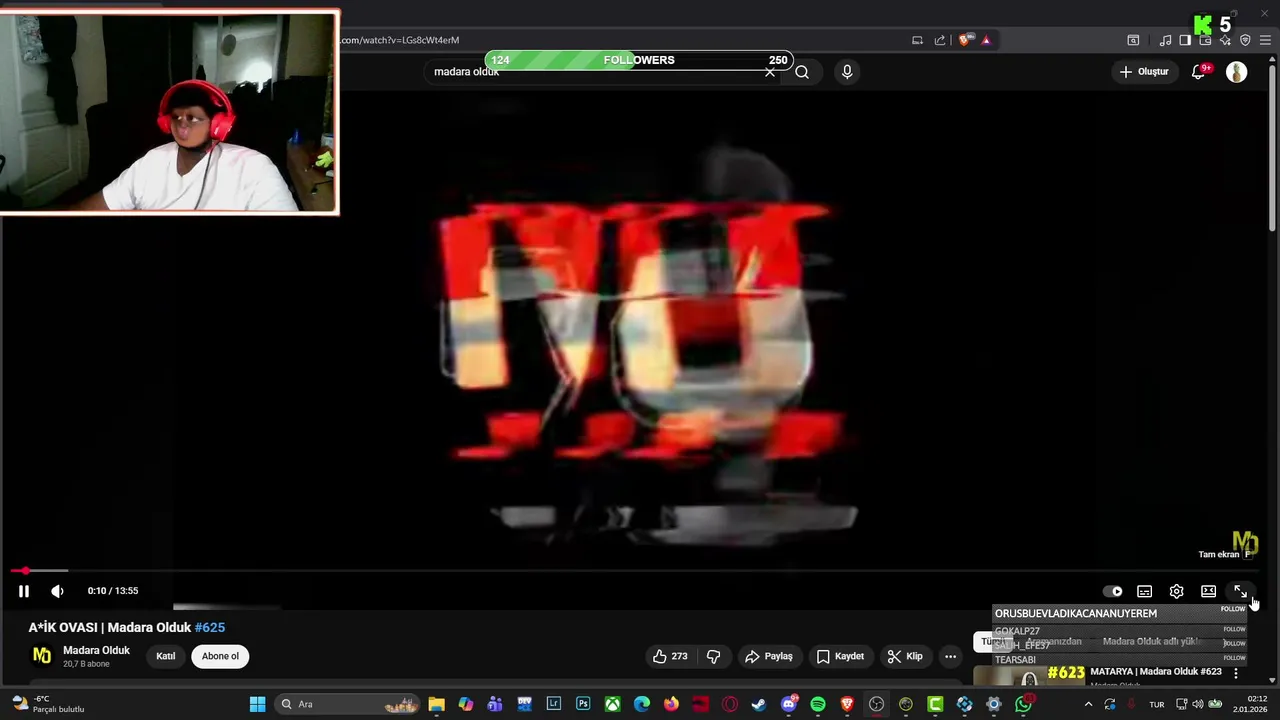The image size is (1280, 720).
Task: Switch to theater mode view
Action: click(1208, 591)
